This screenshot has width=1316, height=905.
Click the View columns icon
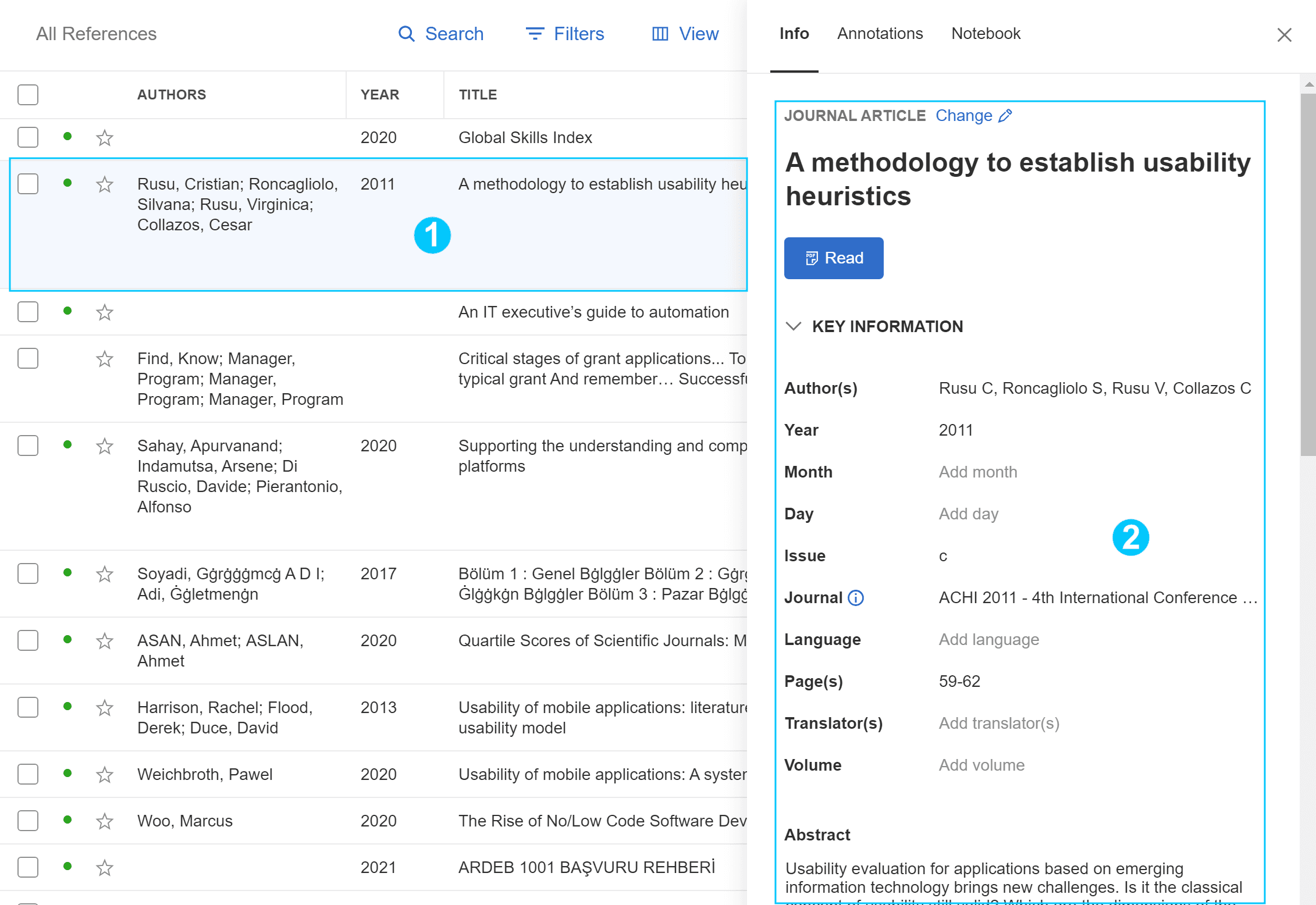pyautogui.click(x=660, y=34)
